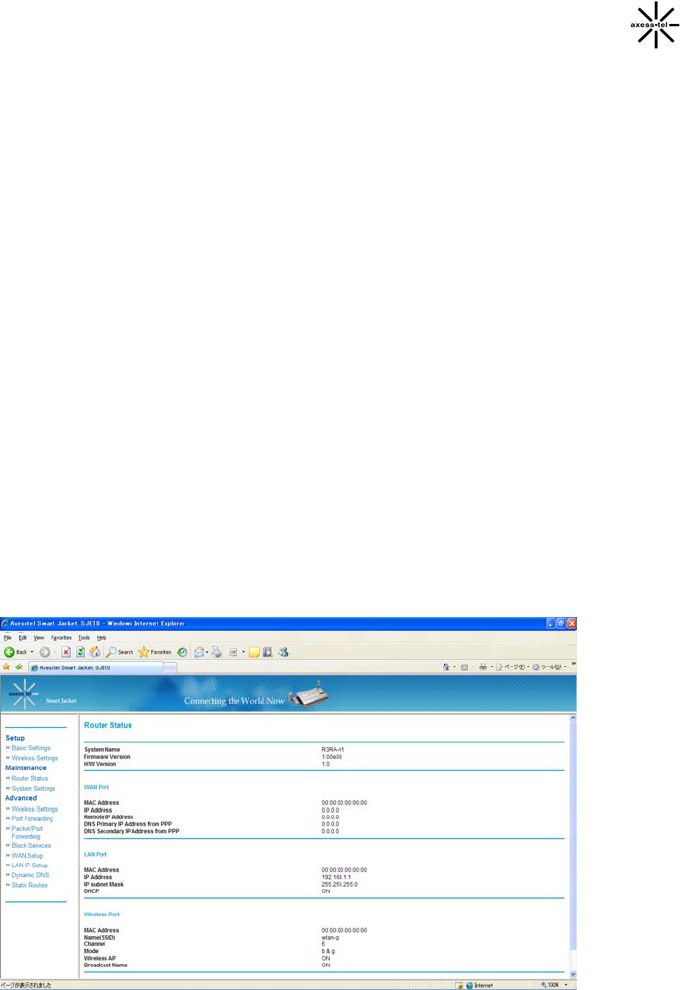The width and height of the screenshot is (680, 990).
Task: Open the Mail icon dropdown arrow
Action: click(207, 652)
